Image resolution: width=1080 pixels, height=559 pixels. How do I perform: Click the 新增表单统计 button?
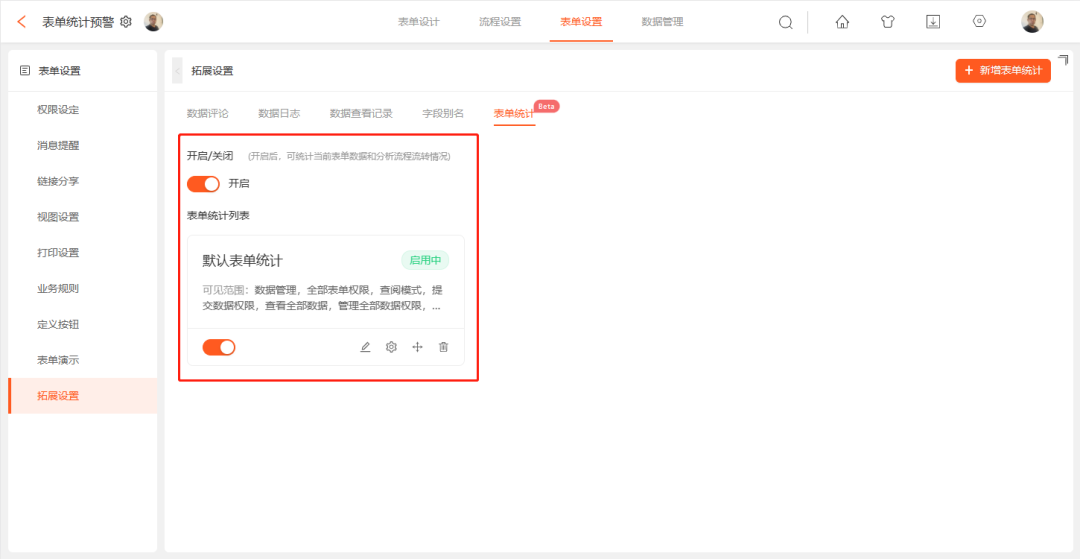(1003, 71)
